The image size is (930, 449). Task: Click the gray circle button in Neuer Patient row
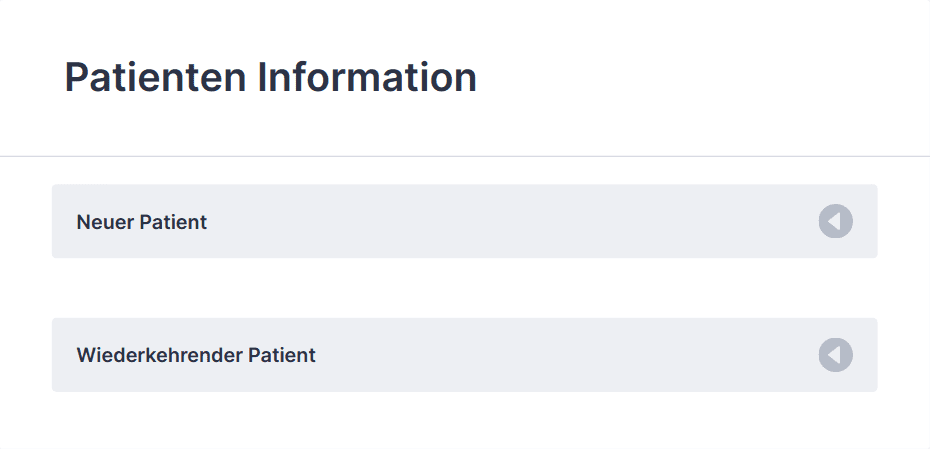(836, 221)
